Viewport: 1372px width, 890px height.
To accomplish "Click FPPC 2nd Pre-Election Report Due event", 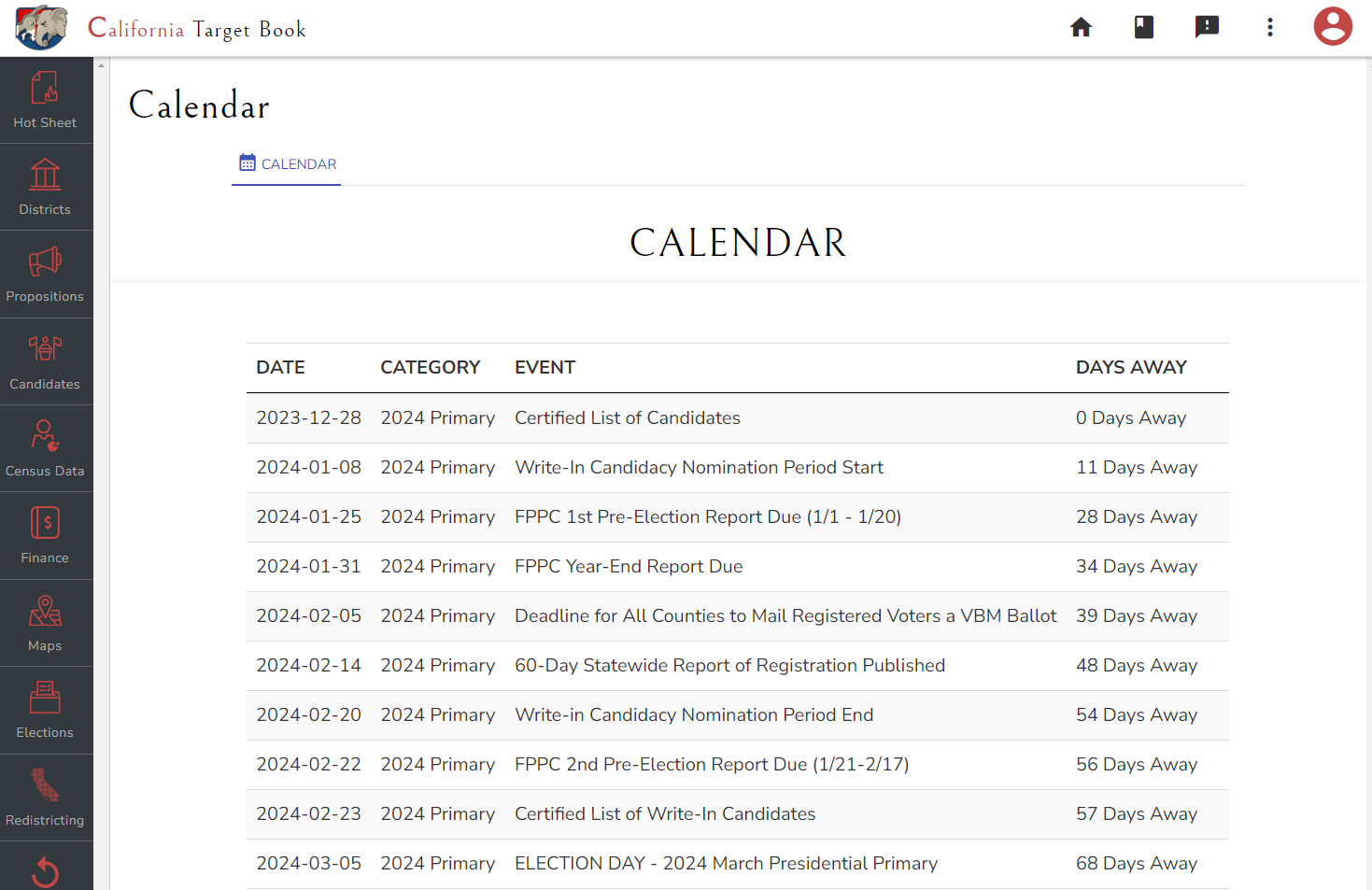I will click(712, 765).
